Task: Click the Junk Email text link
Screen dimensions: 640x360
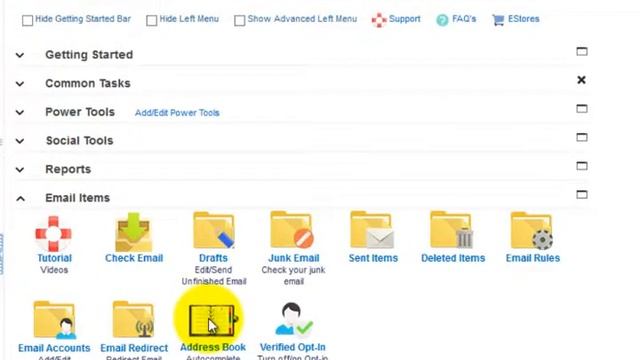Action: pyautogui.click(x=293, y=258)
